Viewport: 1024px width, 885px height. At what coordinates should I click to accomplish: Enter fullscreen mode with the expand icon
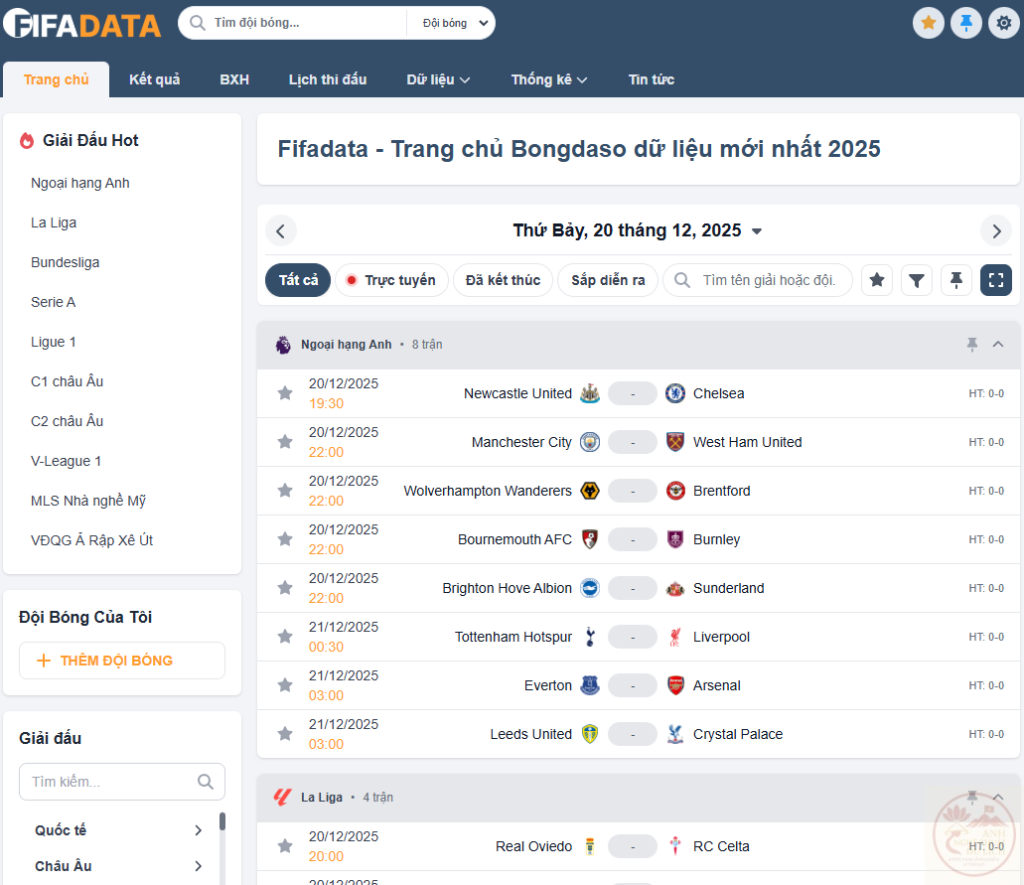pos(996,280)
